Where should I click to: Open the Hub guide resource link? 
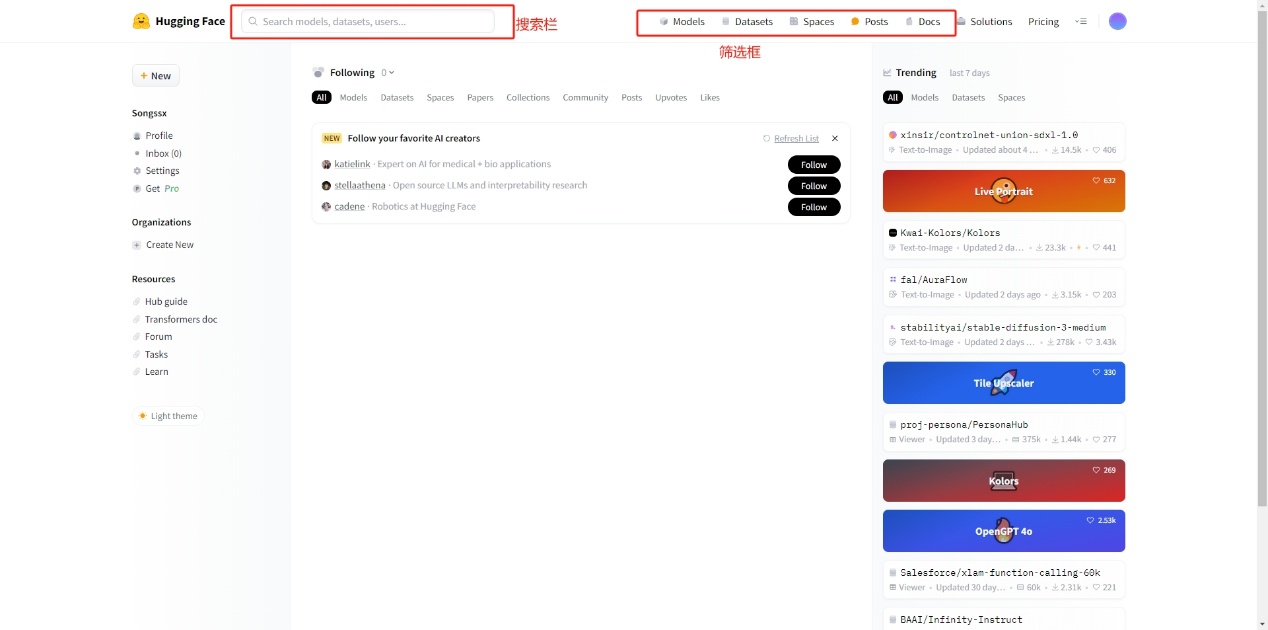pos(166,302)
